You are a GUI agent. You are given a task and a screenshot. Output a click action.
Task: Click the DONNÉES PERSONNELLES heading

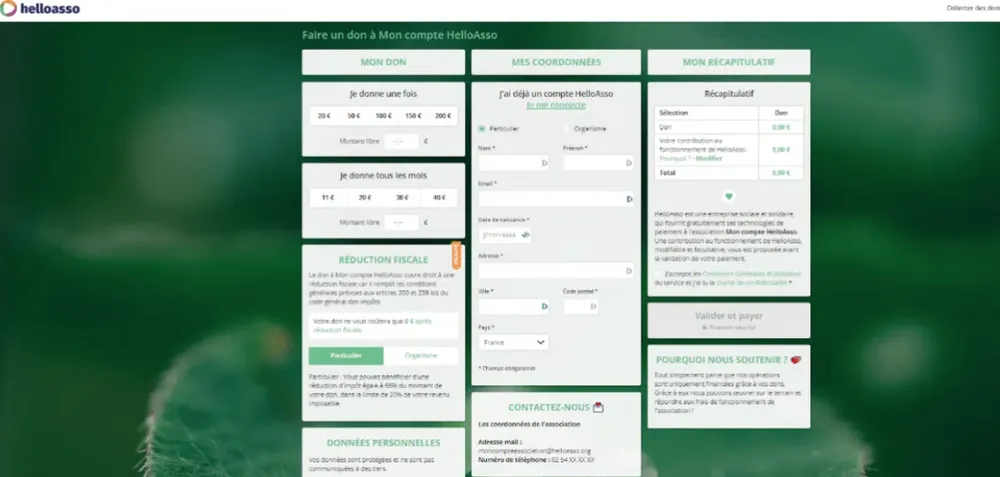point(383,443)
